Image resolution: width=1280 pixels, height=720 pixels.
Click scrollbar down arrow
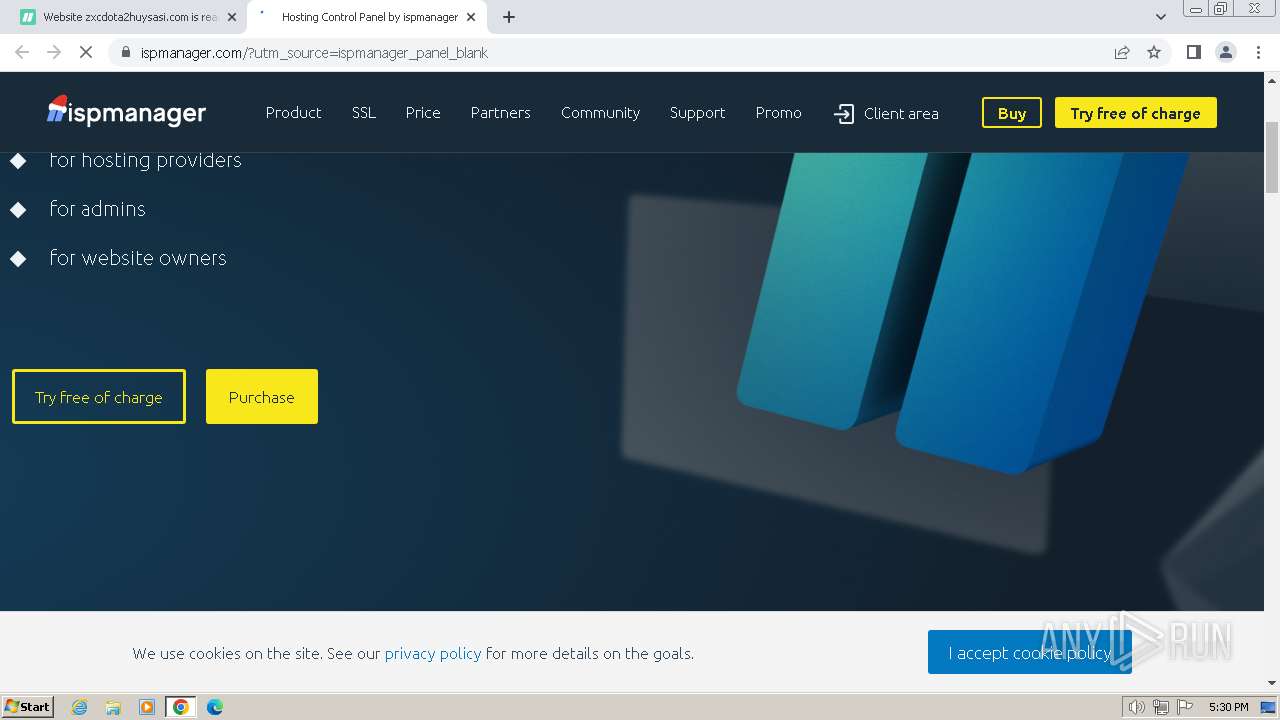tap(1272, 683)
